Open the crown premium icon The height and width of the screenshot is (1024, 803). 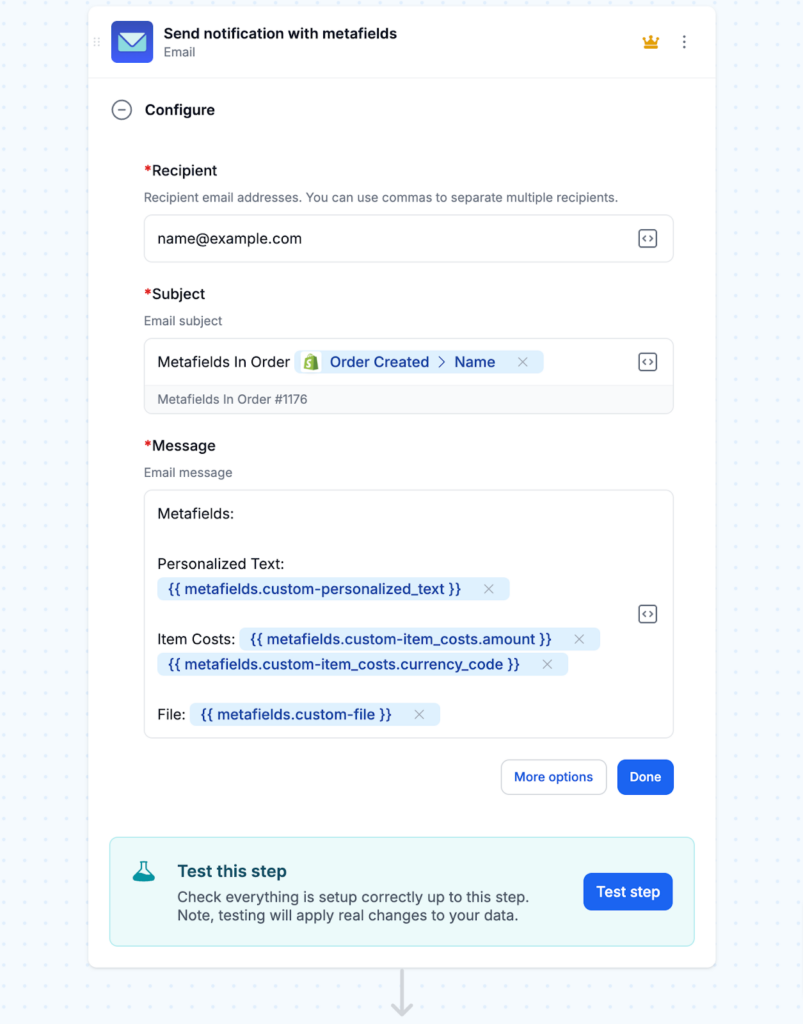[650, 42]
